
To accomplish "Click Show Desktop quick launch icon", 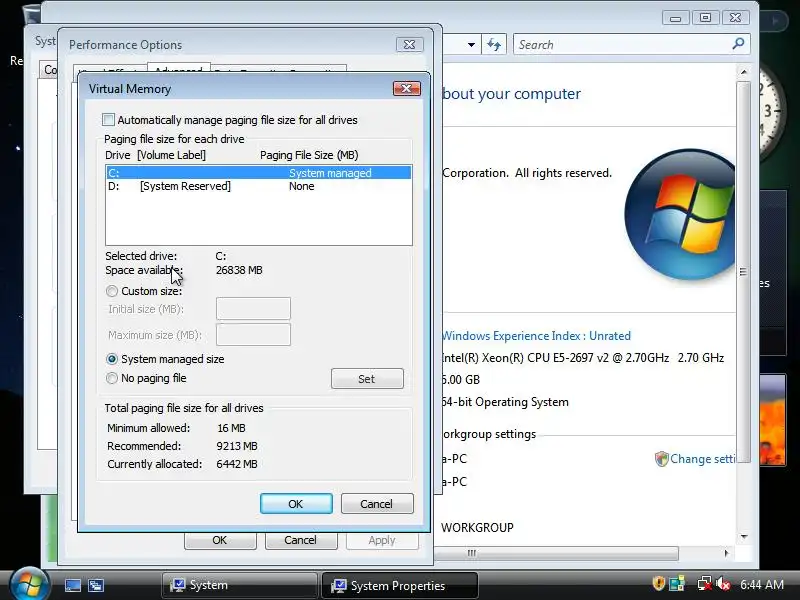I will point(72,585).
